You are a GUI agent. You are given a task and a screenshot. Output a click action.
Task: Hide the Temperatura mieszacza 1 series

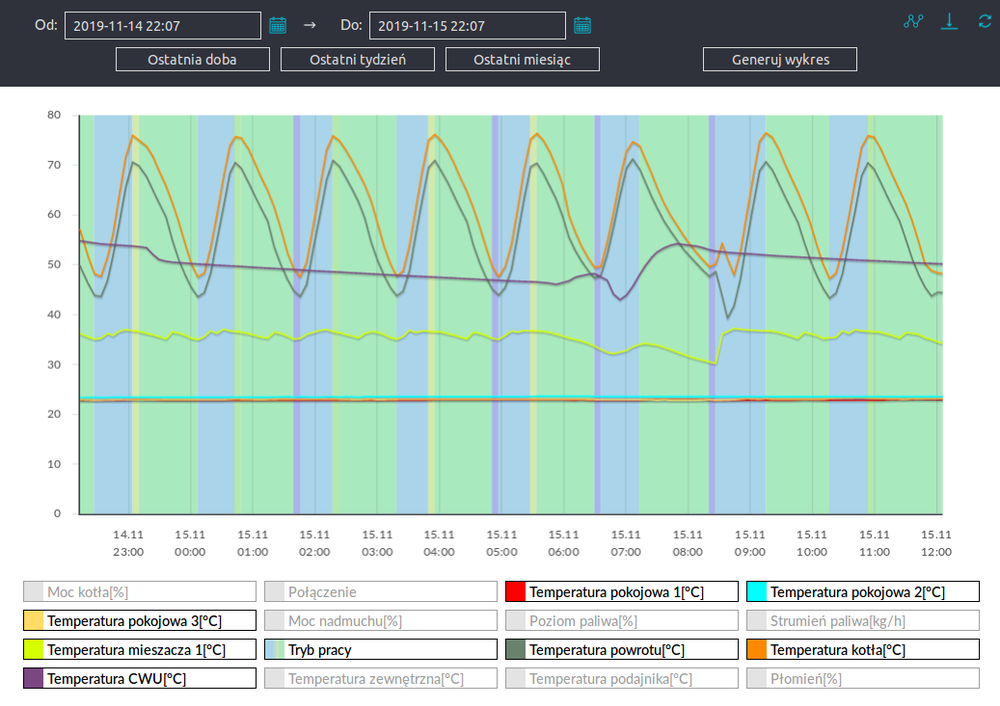[x=139, y=650]
